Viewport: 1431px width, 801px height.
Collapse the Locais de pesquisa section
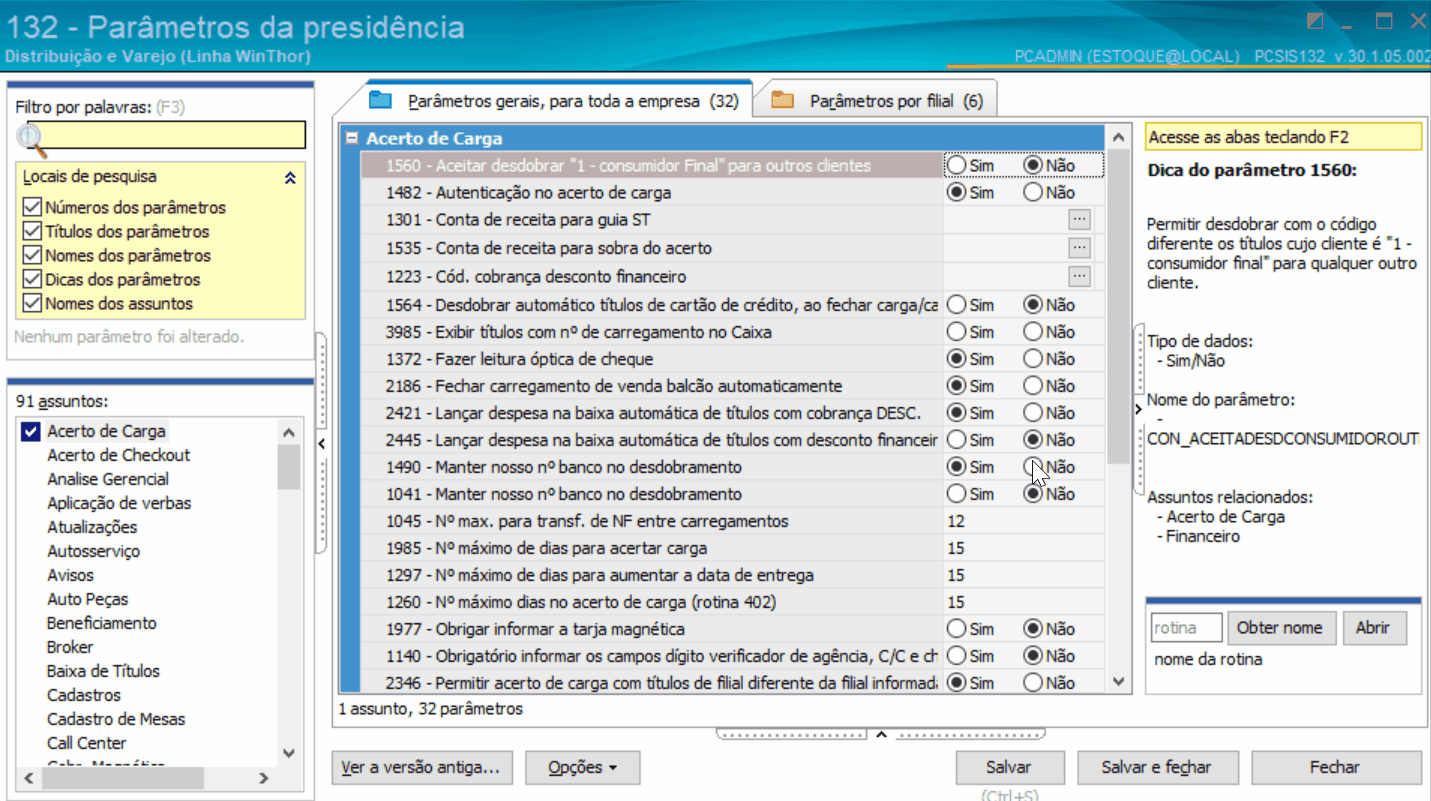290,178
